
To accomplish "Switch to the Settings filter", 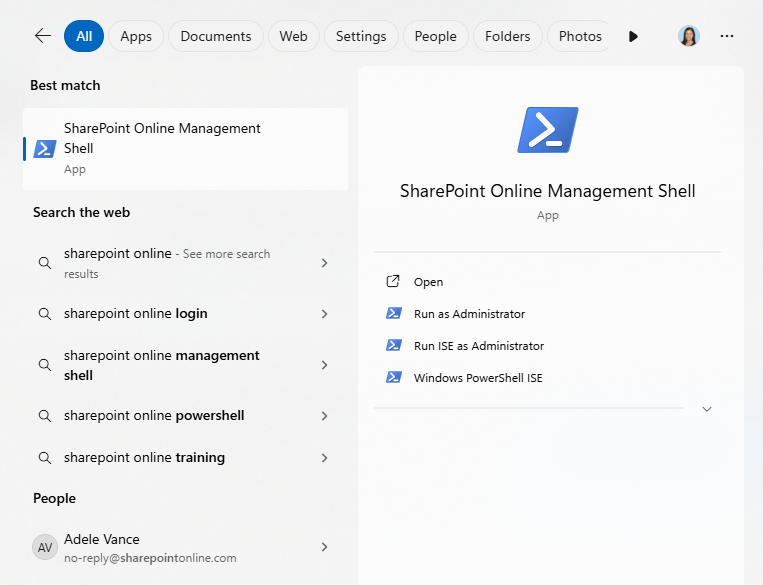I will 361,36.
